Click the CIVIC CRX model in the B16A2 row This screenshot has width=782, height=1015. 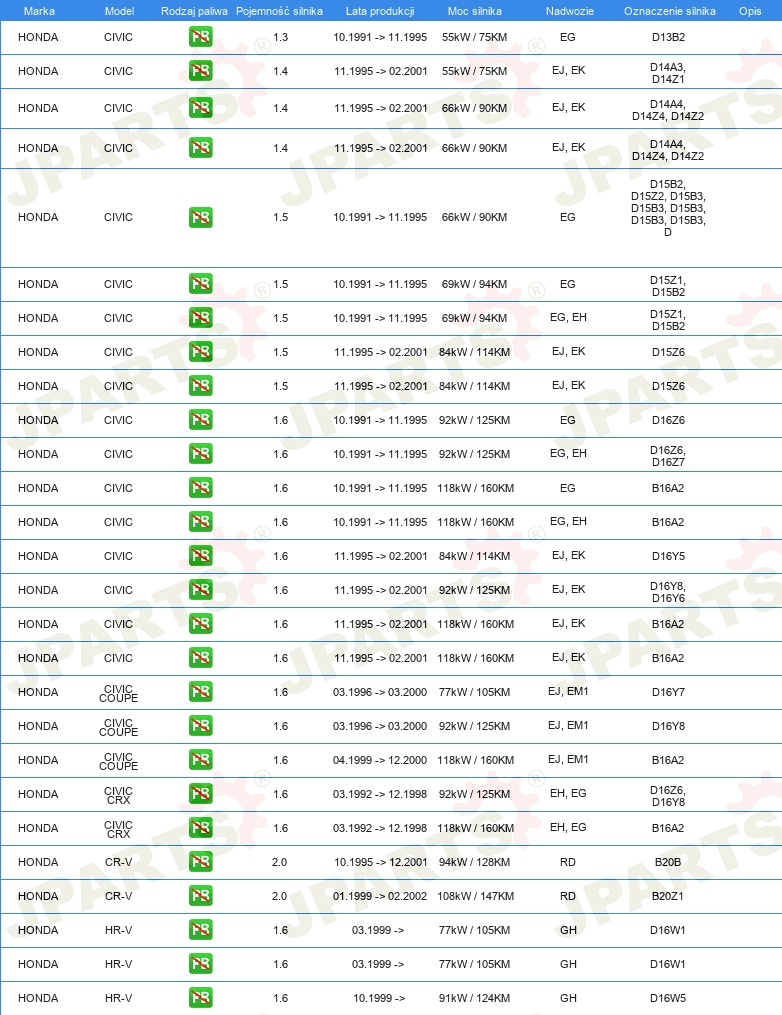118,829
